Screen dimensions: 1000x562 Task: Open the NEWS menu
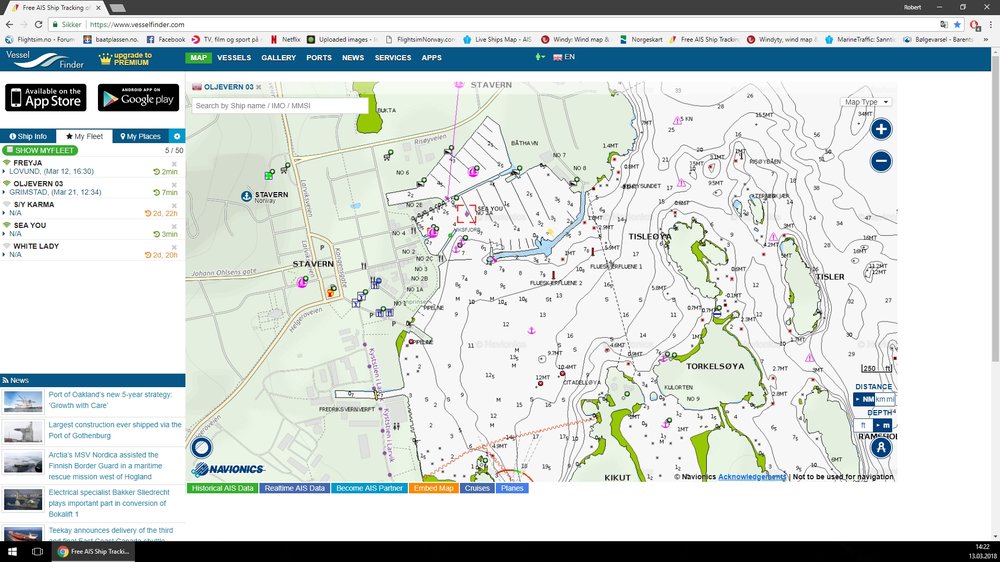(353, 57)
